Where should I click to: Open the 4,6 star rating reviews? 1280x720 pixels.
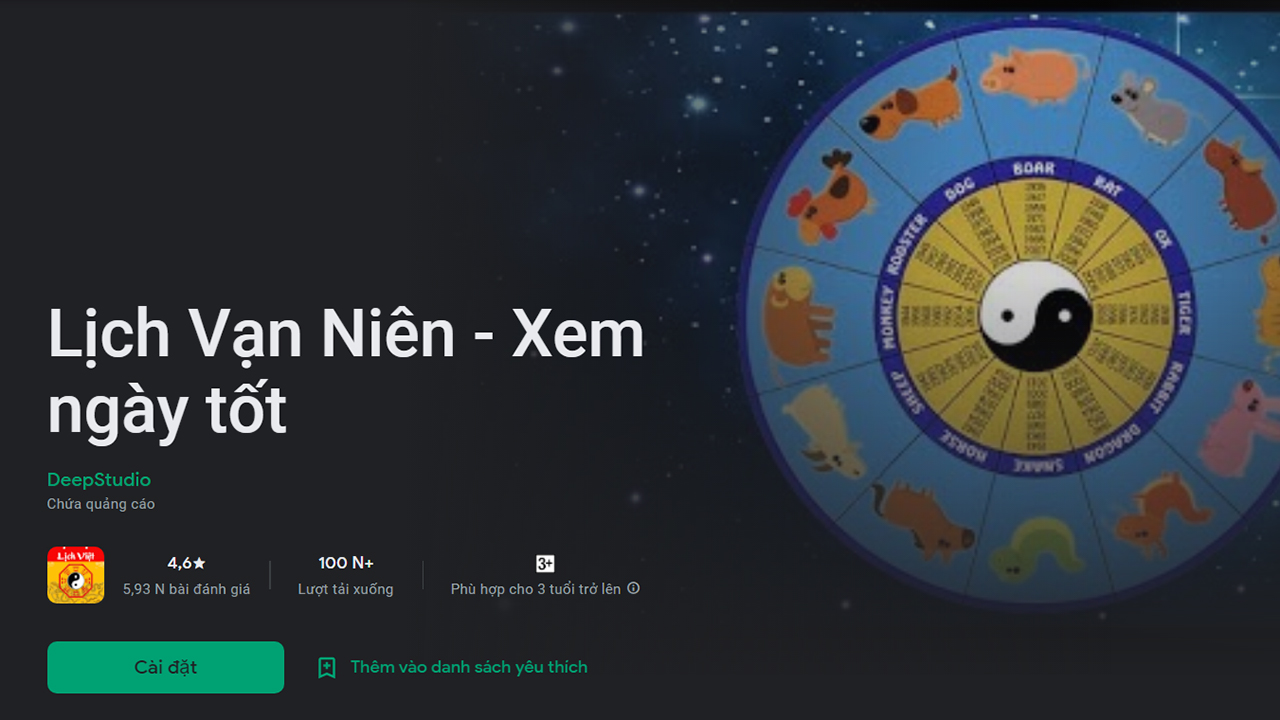tap(186, 575)
